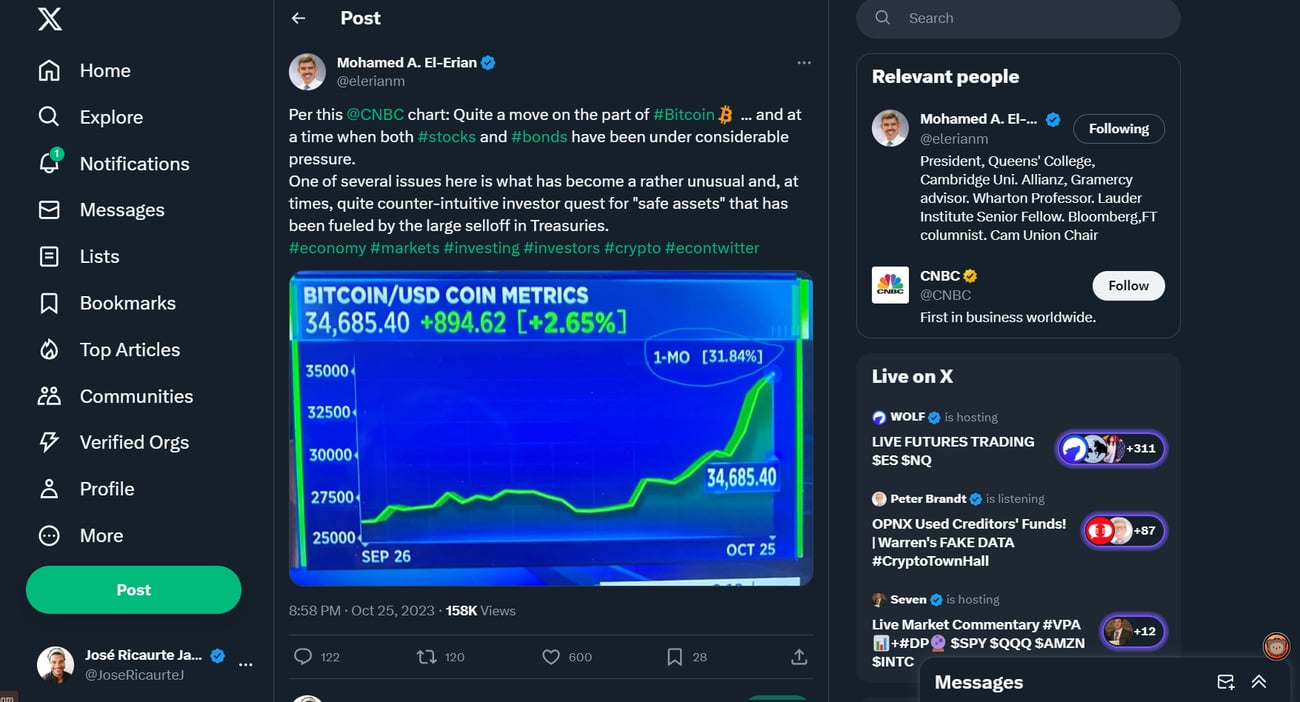Image resolution: width=1300 pixels, height=702 pixels.
Task: Open account menu dots beside José Ricaurte
Action: (x=246, y=664)
